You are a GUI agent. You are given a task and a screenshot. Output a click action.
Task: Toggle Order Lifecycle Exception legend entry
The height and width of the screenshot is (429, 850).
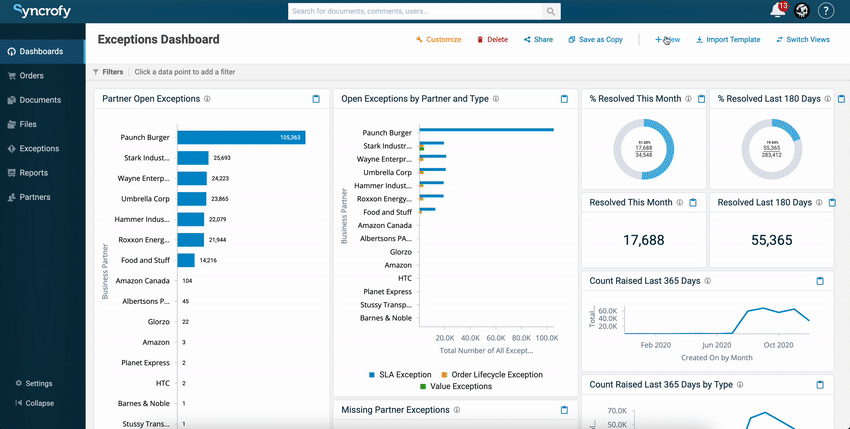[x=492, y=375]
